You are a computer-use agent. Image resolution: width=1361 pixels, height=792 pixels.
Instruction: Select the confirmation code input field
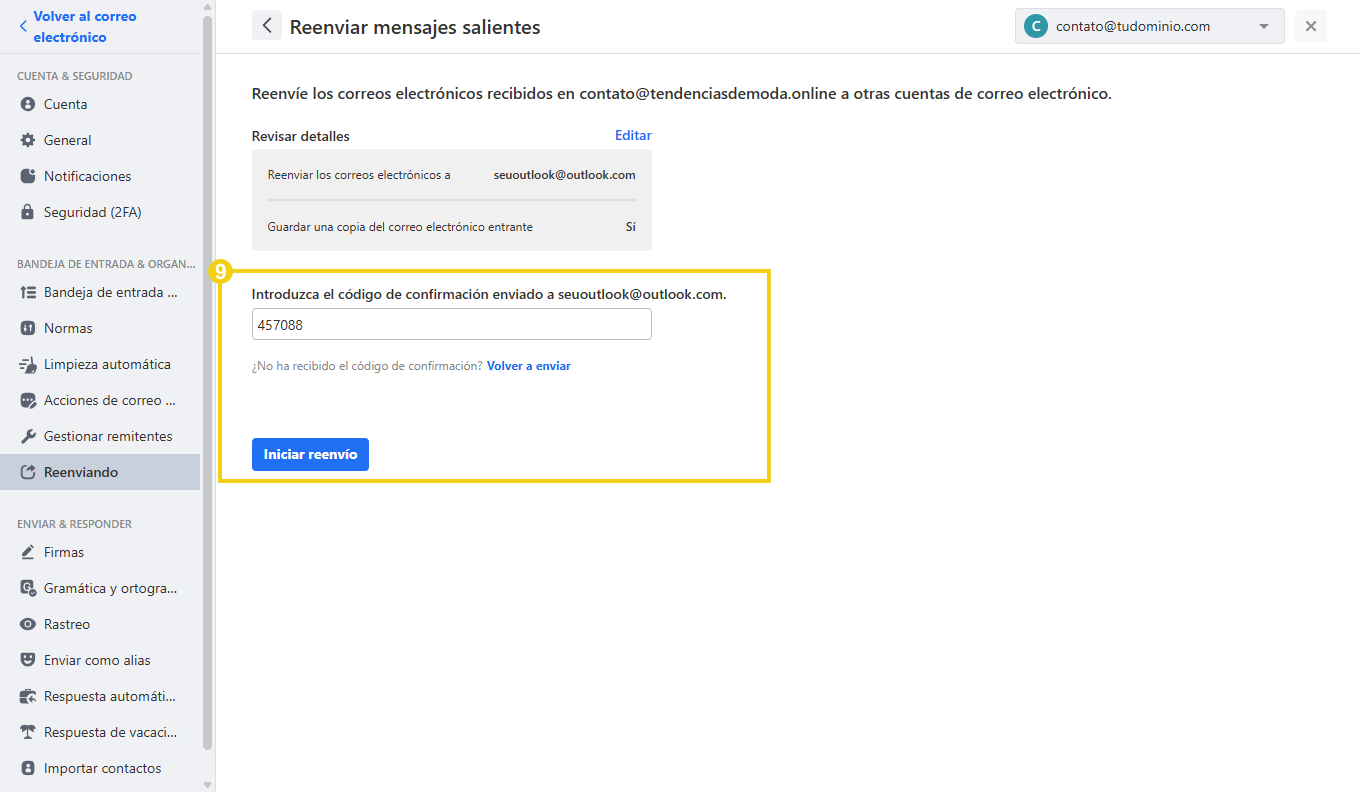coord(451,324)
